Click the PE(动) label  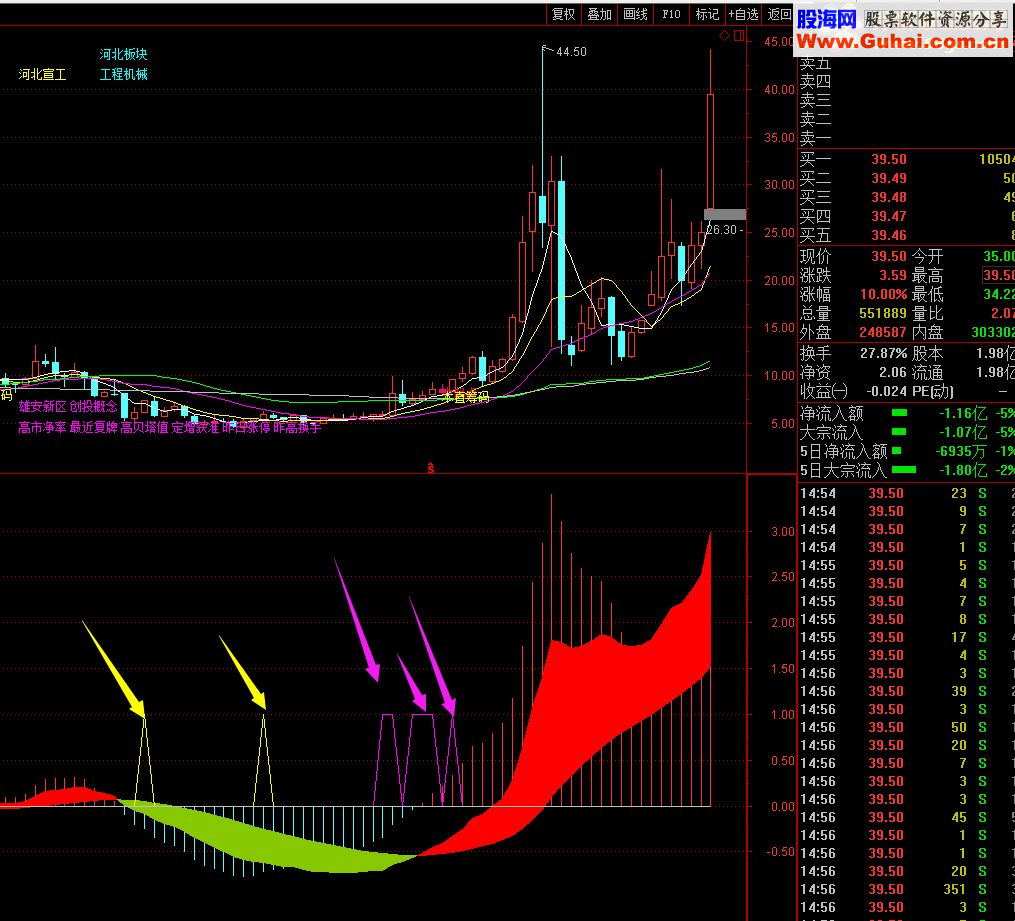click(932, 391)
